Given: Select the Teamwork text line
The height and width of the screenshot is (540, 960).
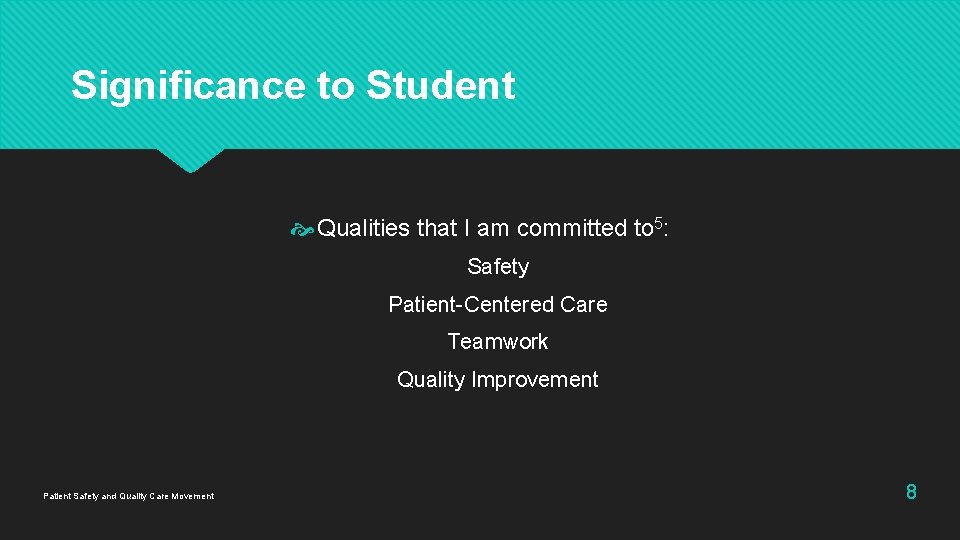Looking at the screenshot, I should [498, 342].
